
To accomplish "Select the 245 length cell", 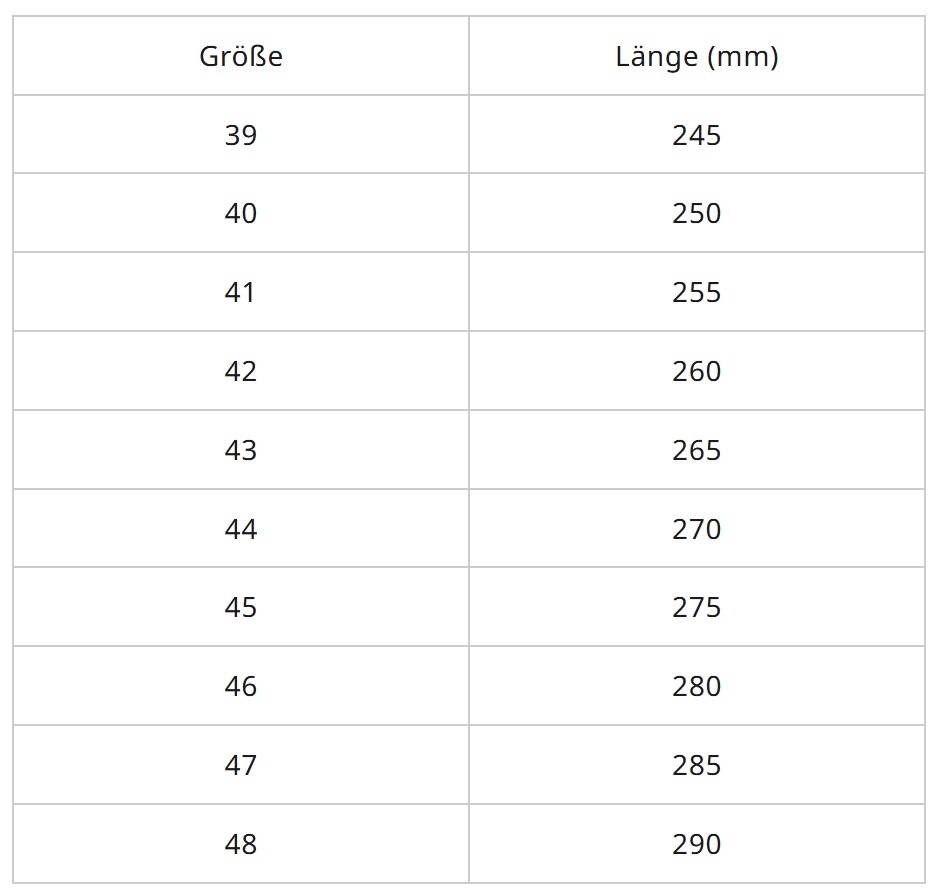I will 697,135.
